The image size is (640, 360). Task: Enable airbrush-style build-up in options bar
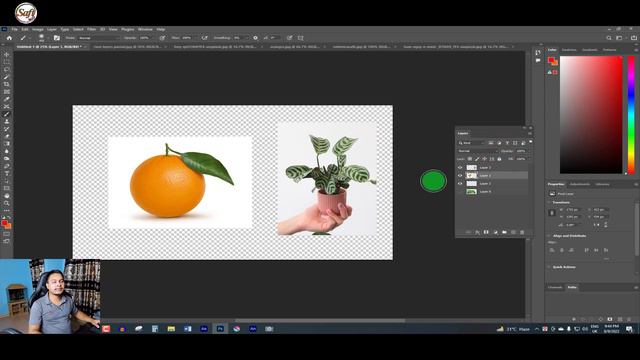(x=205, y=38)
